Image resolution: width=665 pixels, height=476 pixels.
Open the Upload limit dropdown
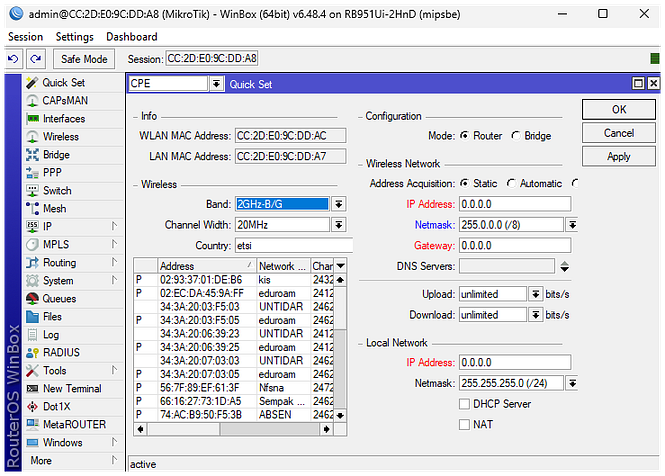[x=536, y=294]
